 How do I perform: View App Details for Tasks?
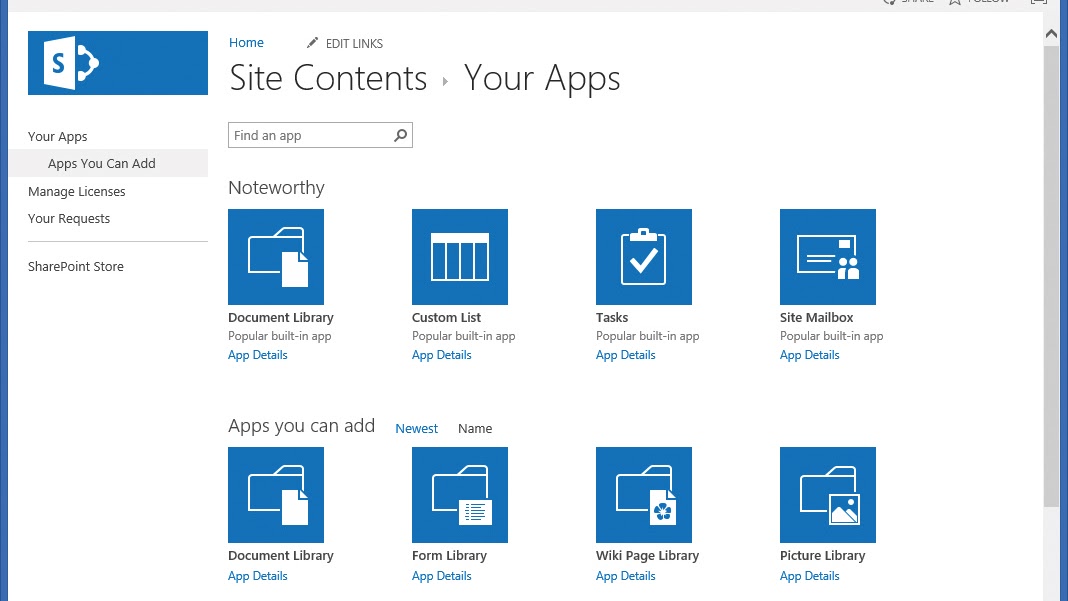click(625, 355)
